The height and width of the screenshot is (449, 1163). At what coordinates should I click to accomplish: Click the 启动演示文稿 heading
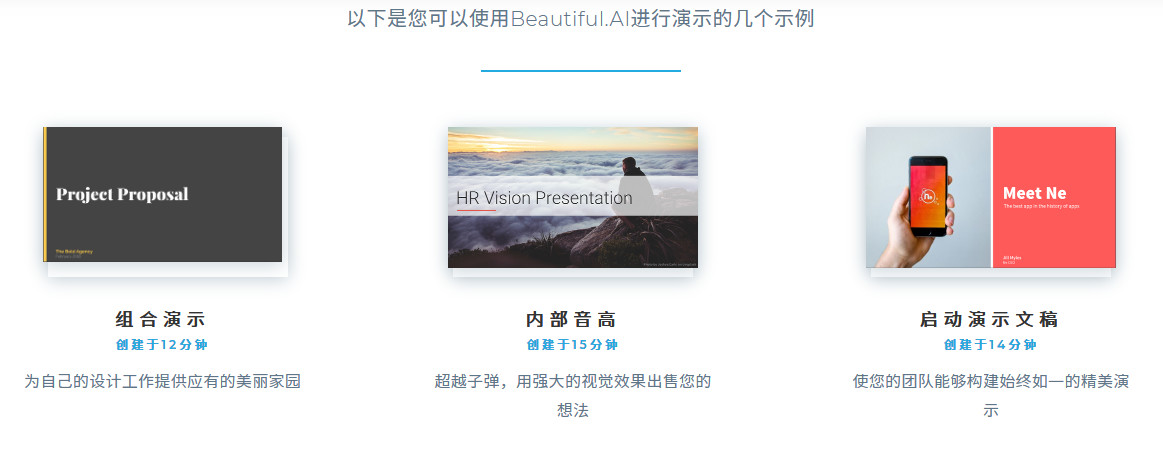989,320
